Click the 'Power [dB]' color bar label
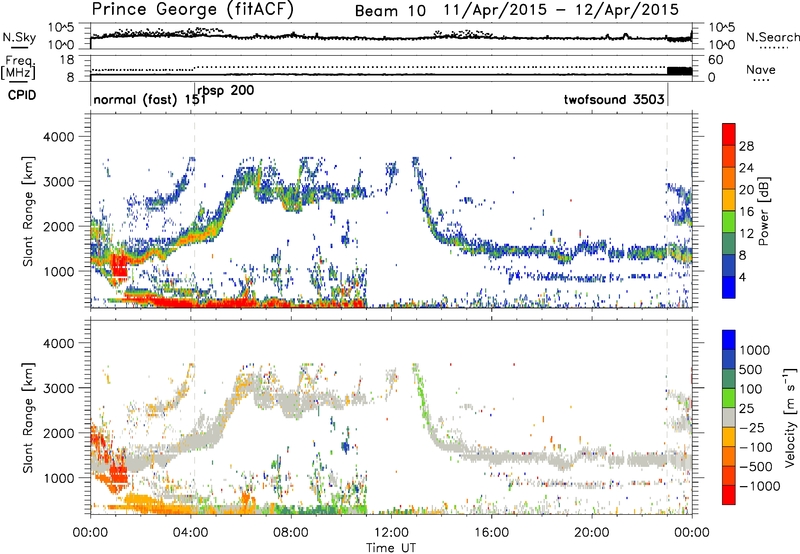This screenshot has width=800, height=554. pos(764,212)
